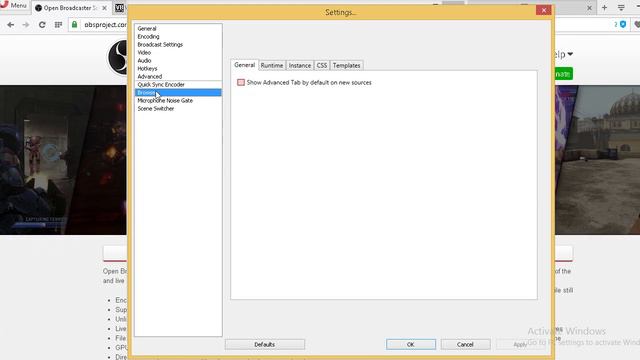Close the Settings dialog

544,10
